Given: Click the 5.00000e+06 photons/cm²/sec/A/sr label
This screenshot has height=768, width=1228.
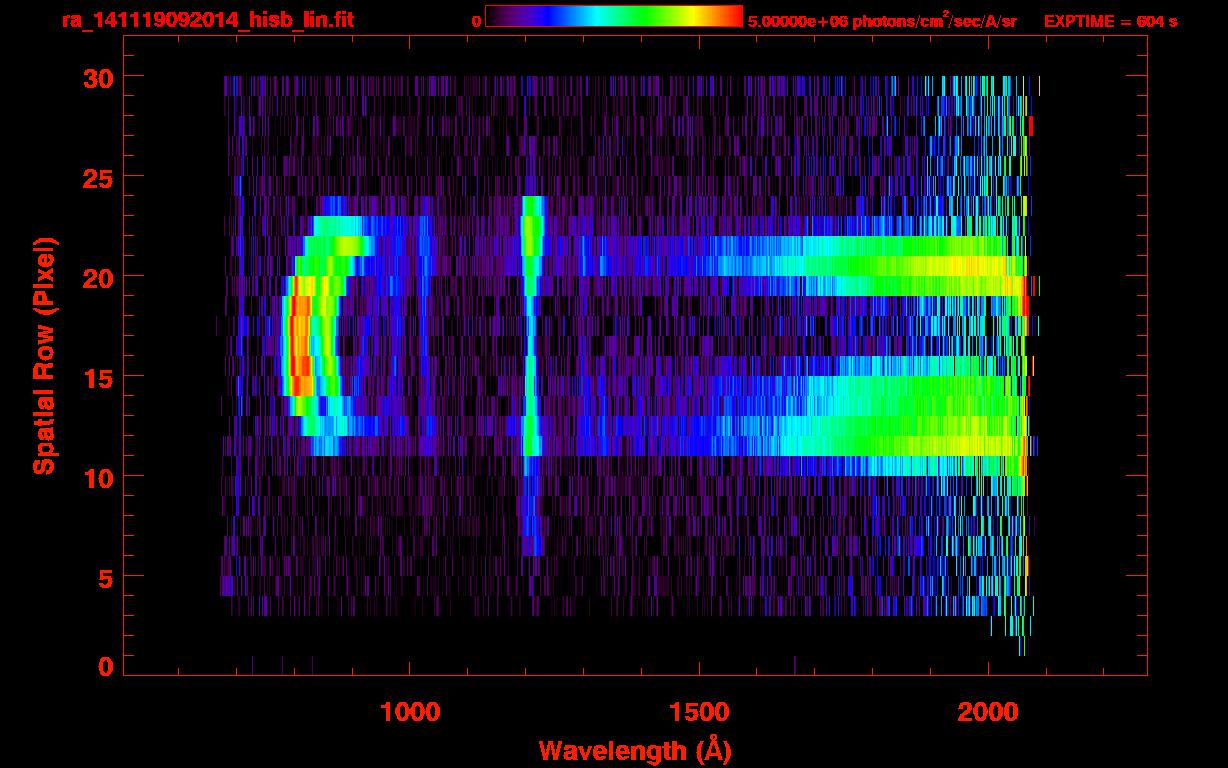Looking at the screenshot, I should pyautogui.click(x=882, y=20).
